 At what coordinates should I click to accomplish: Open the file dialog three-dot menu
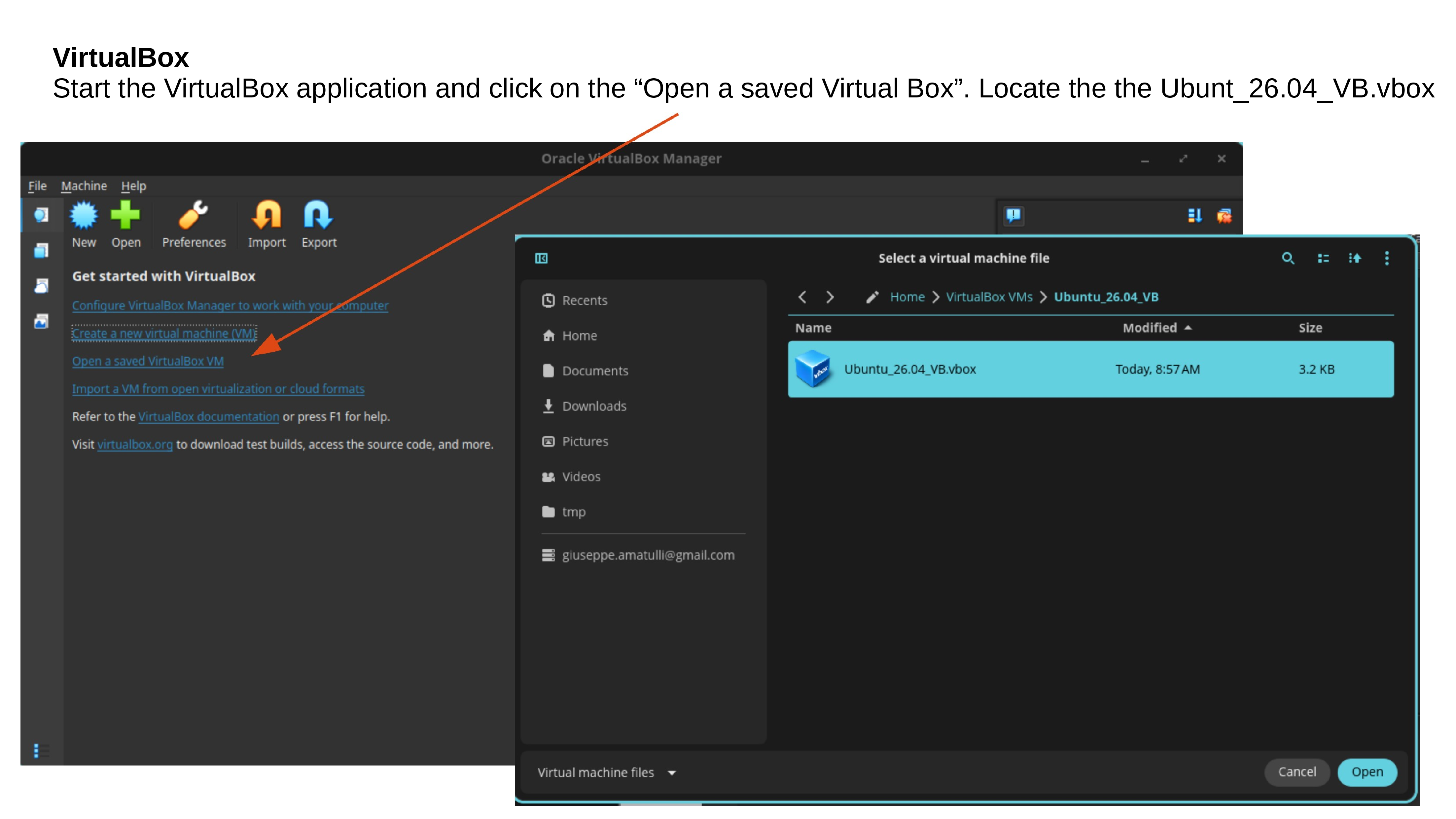point(1386,258)
